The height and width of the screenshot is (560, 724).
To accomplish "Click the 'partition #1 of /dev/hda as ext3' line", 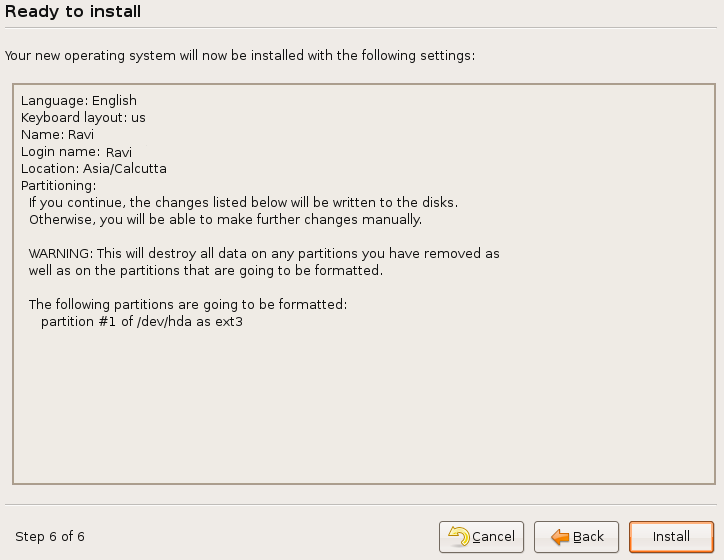I will point(142,322).
